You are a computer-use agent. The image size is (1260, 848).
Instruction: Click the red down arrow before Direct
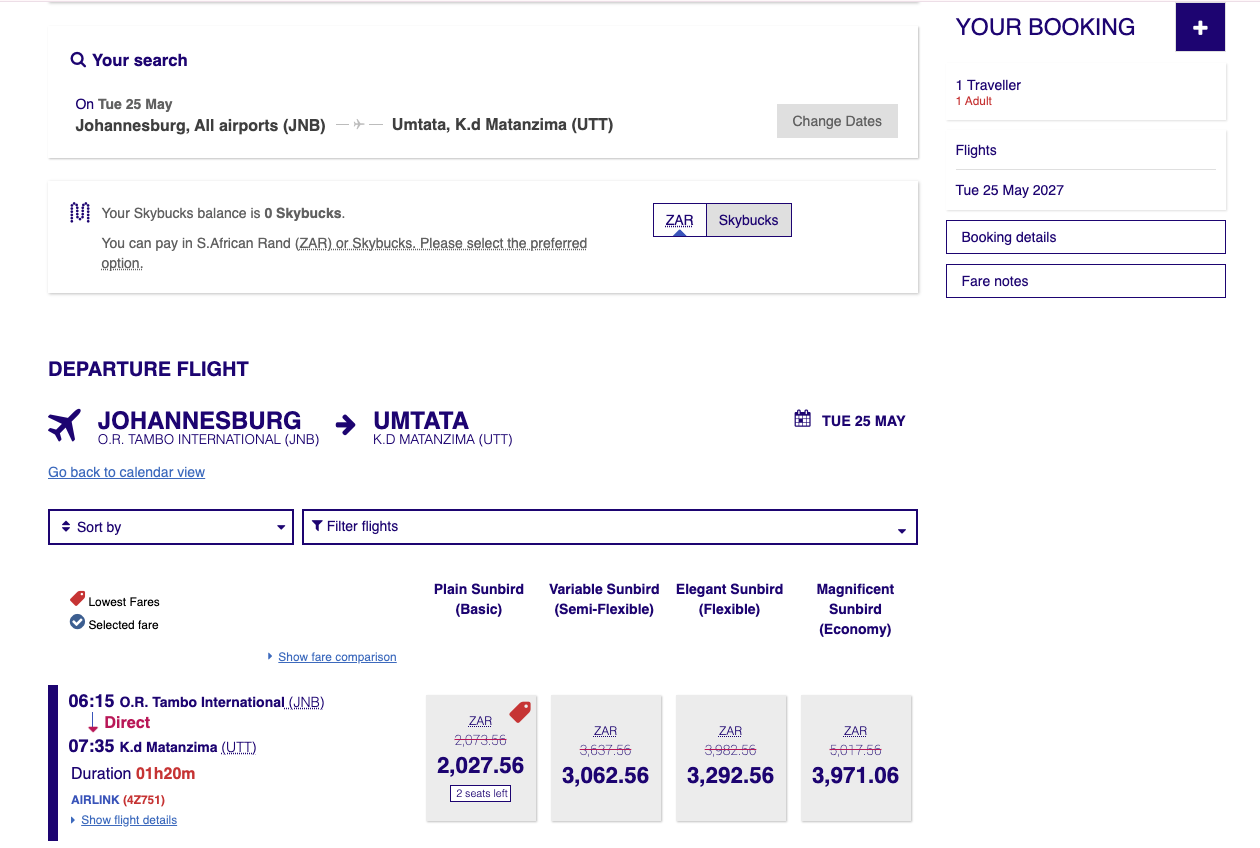(x=92, y=722)
